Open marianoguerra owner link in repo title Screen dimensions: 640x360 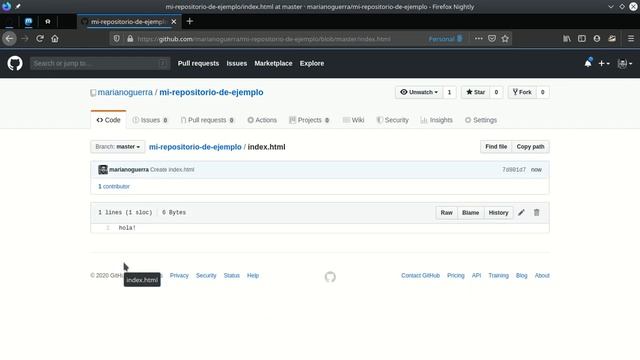coord(125,92)
